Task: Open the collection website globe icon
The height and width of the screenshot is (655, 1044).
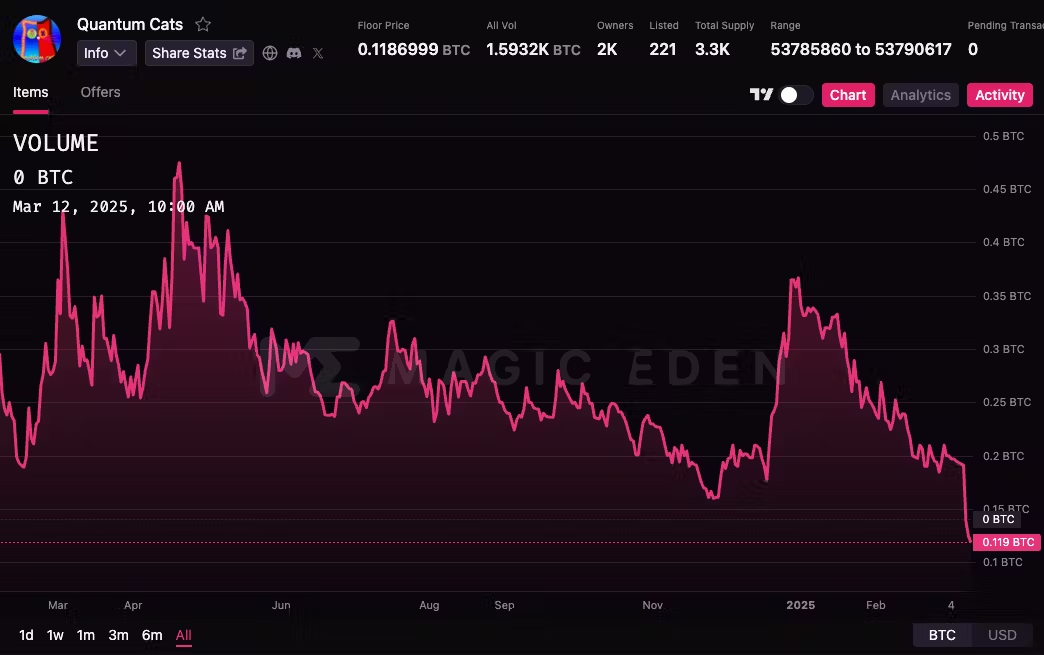Action: pos(270,53)
